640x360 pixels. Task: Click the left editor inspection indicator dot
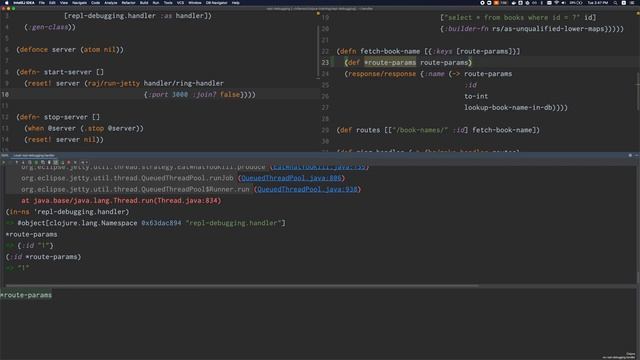[x=318, y=13]
